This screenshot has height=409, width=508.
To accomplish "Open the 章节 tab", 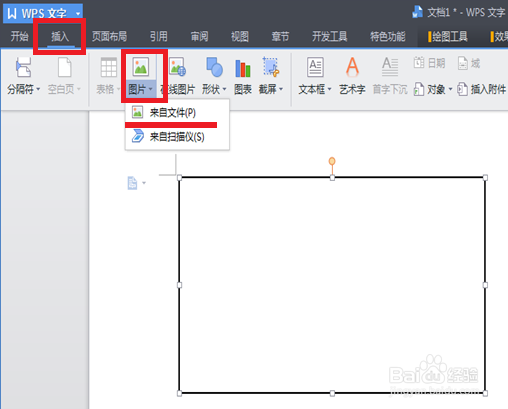I will coord(280,36).
